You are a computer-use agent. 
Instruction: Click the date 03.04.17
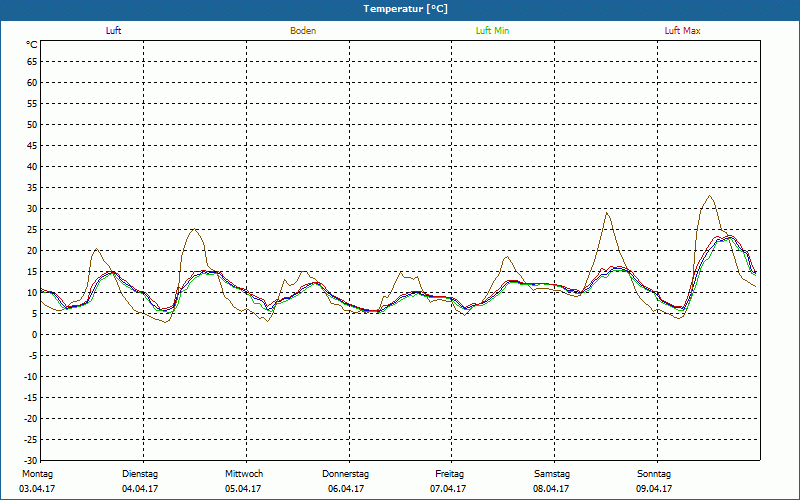coord(37,489)
